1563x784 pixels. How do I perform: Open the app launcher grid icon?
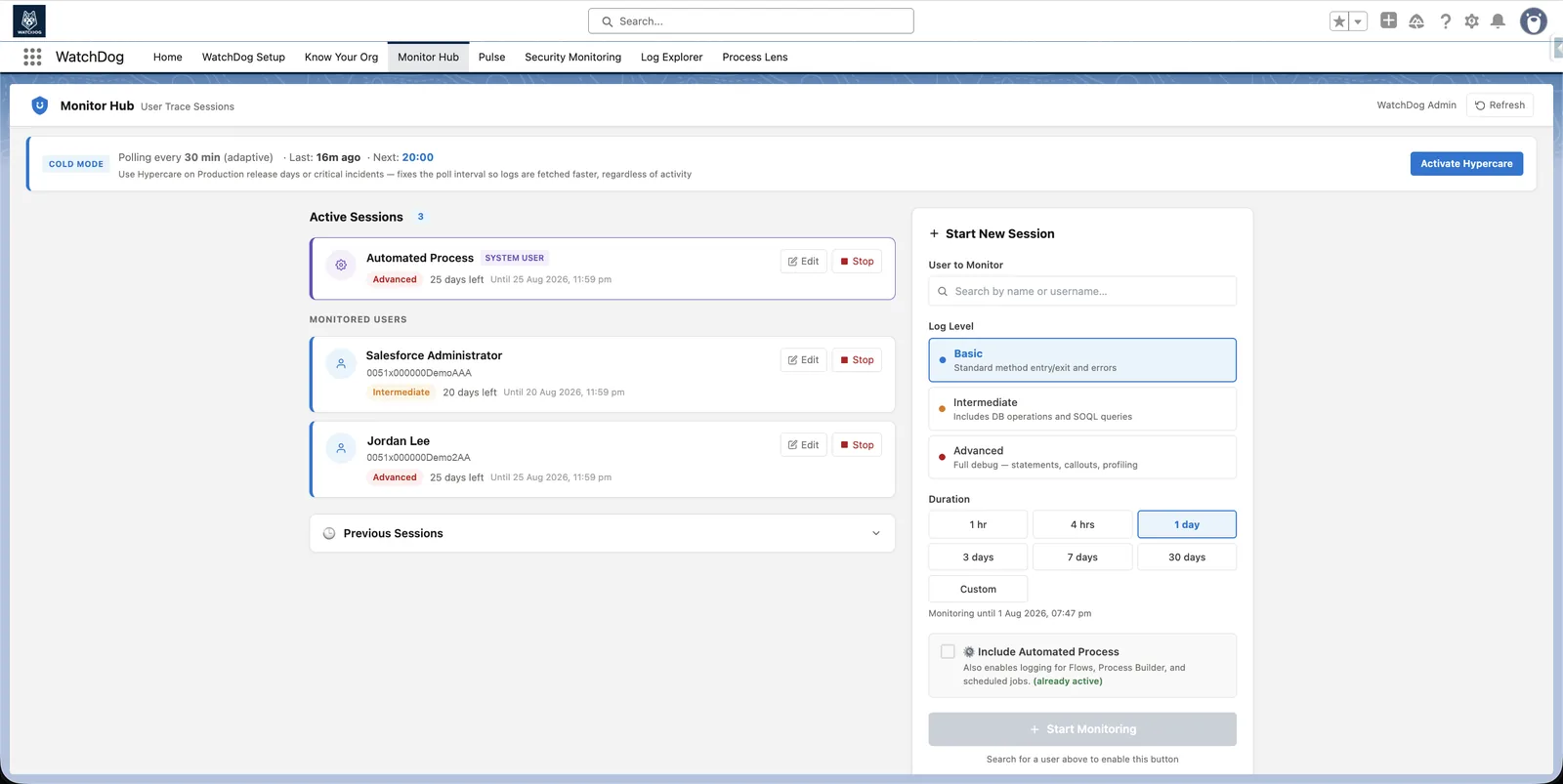point(32,57)
